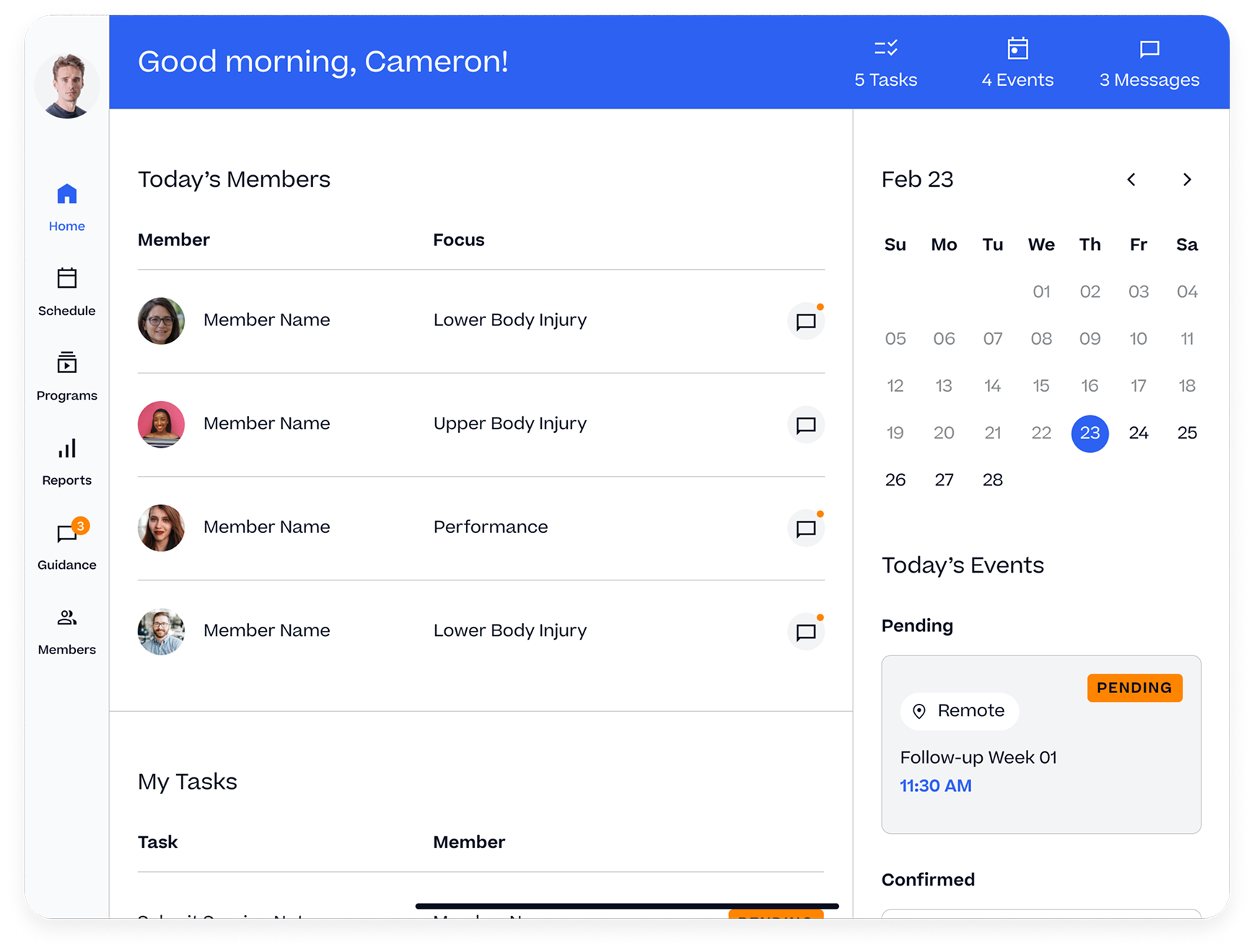This screenshot has width=1254, height=952.
Task: Message the Upper Body Injury member
Action: pyautogui.click(x=806, y=425)
